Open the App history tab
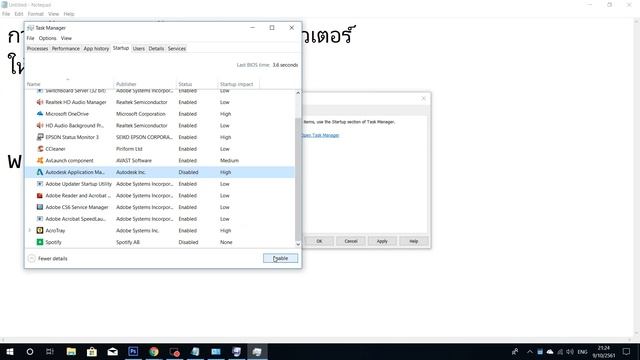 (96, 49)
